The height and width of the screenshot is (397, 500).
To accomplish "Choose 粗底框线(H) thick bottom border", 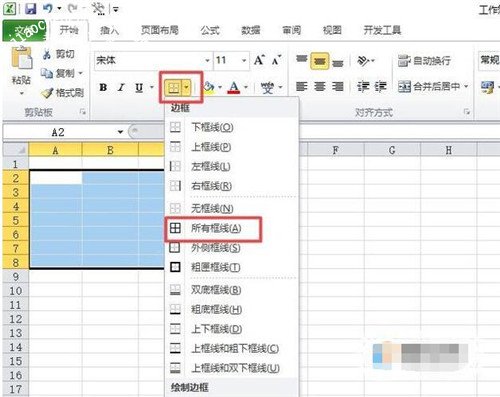I will click(231, 310).
